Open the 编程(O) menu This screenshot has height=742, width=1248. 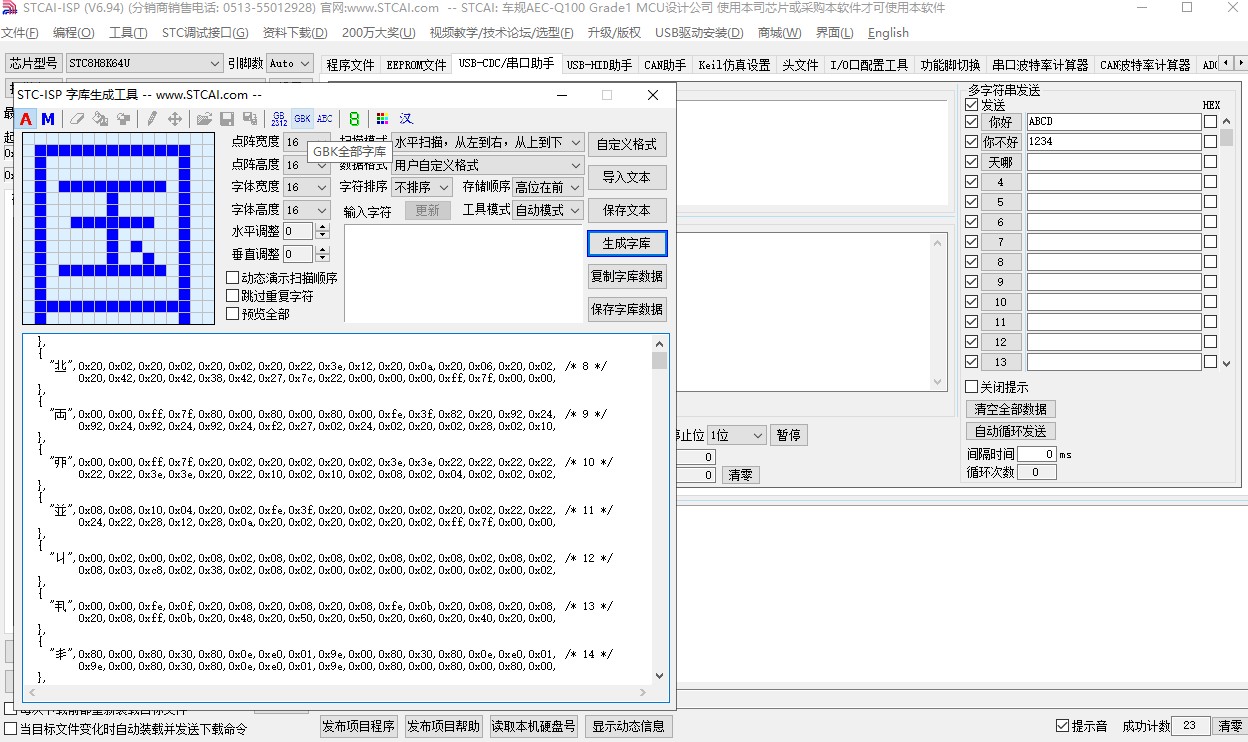coord(73,32)
